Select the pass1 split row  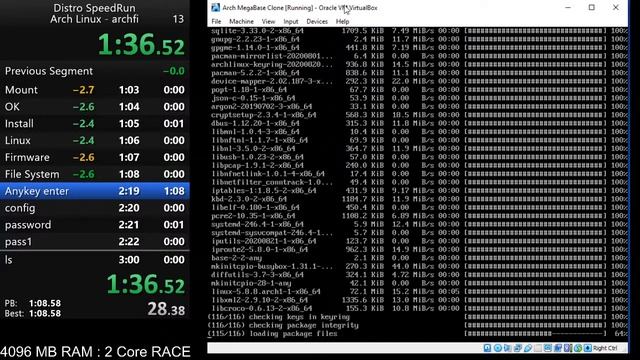[95, 242]
